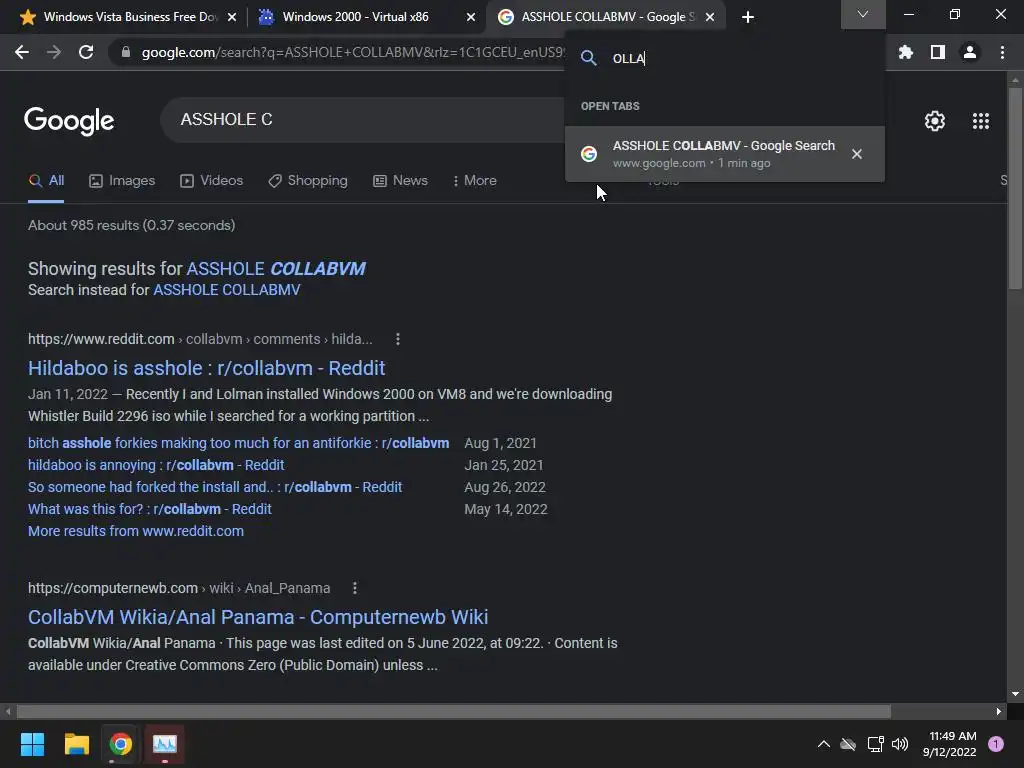Open the clock showing 11:49 AM
The image size is (1024, 768).
951,744
